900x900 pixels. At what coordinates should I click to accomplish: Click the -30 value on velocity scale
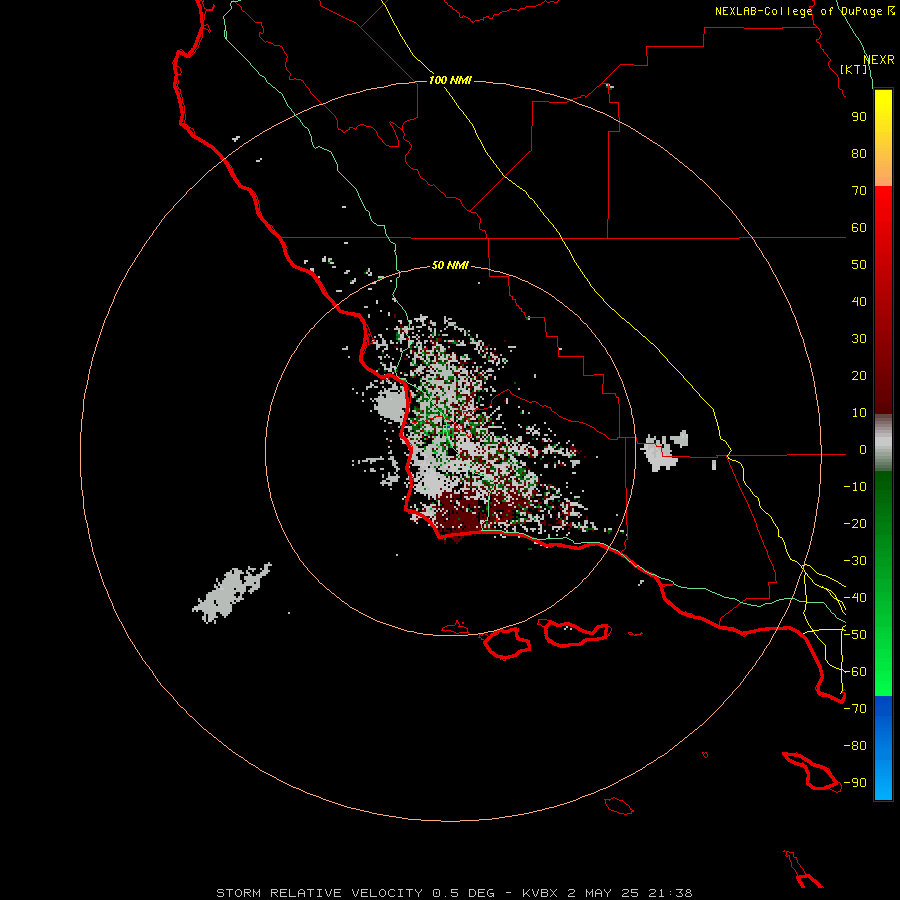[855, 561]
